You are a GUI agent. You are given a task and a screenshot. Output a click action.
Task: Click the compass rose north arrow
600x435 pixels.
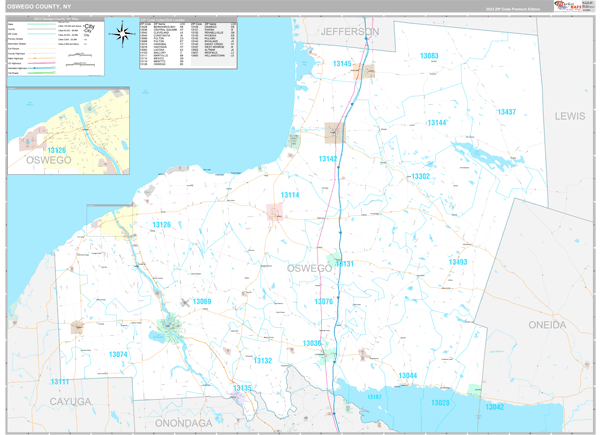point(123,34)
